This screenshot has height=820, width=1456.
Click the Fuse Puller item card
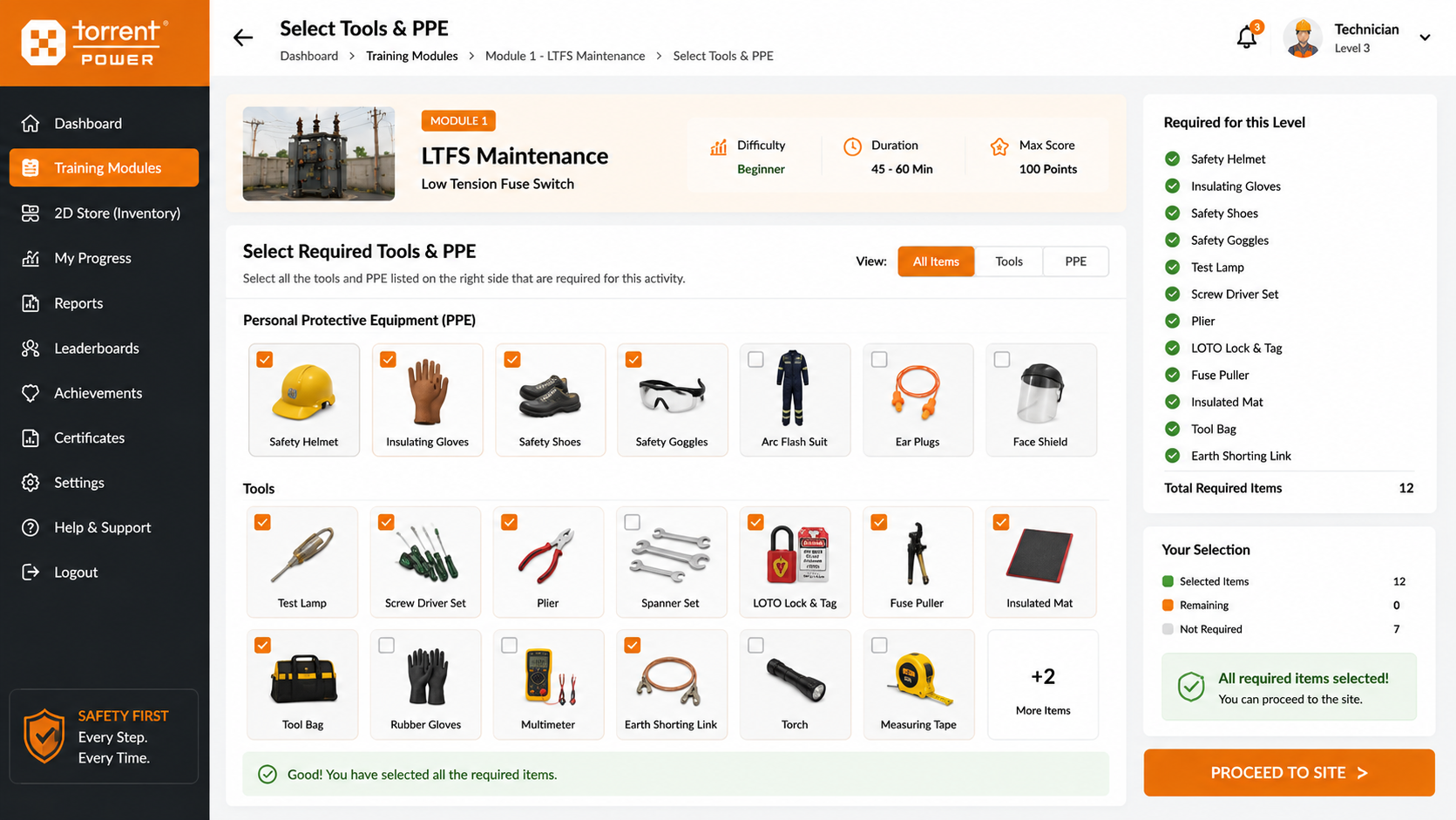917,562
